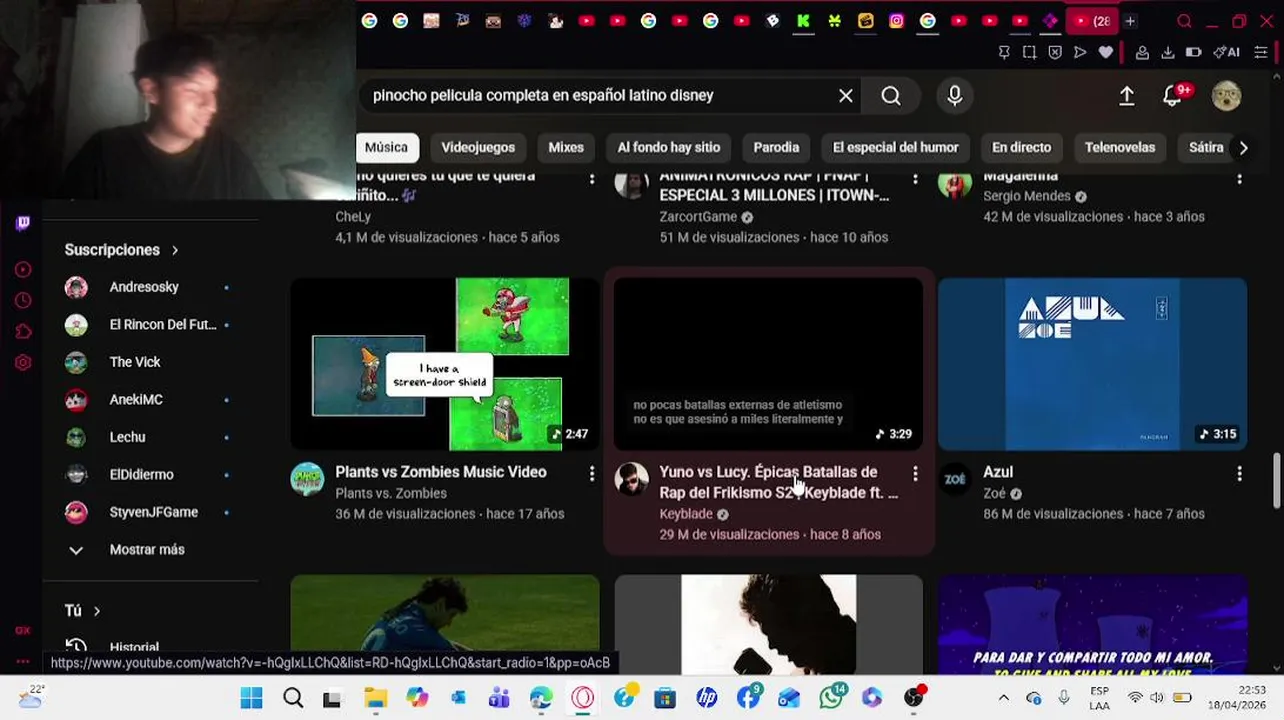Select the En directo filter chip
Viewport: 1284px width, 720px height.
[1021, 147]
